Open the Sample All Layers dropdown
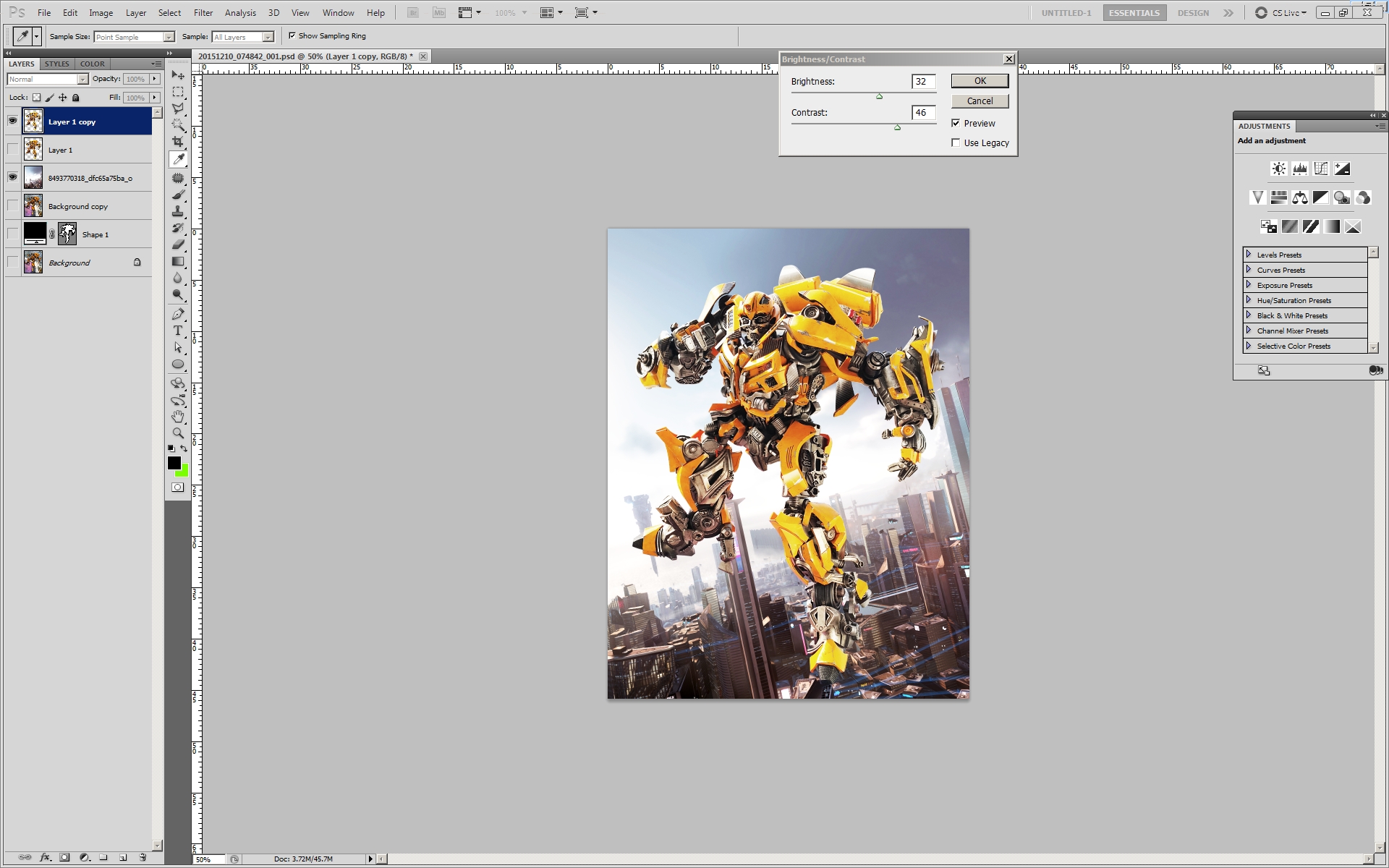 pos(243,37)
